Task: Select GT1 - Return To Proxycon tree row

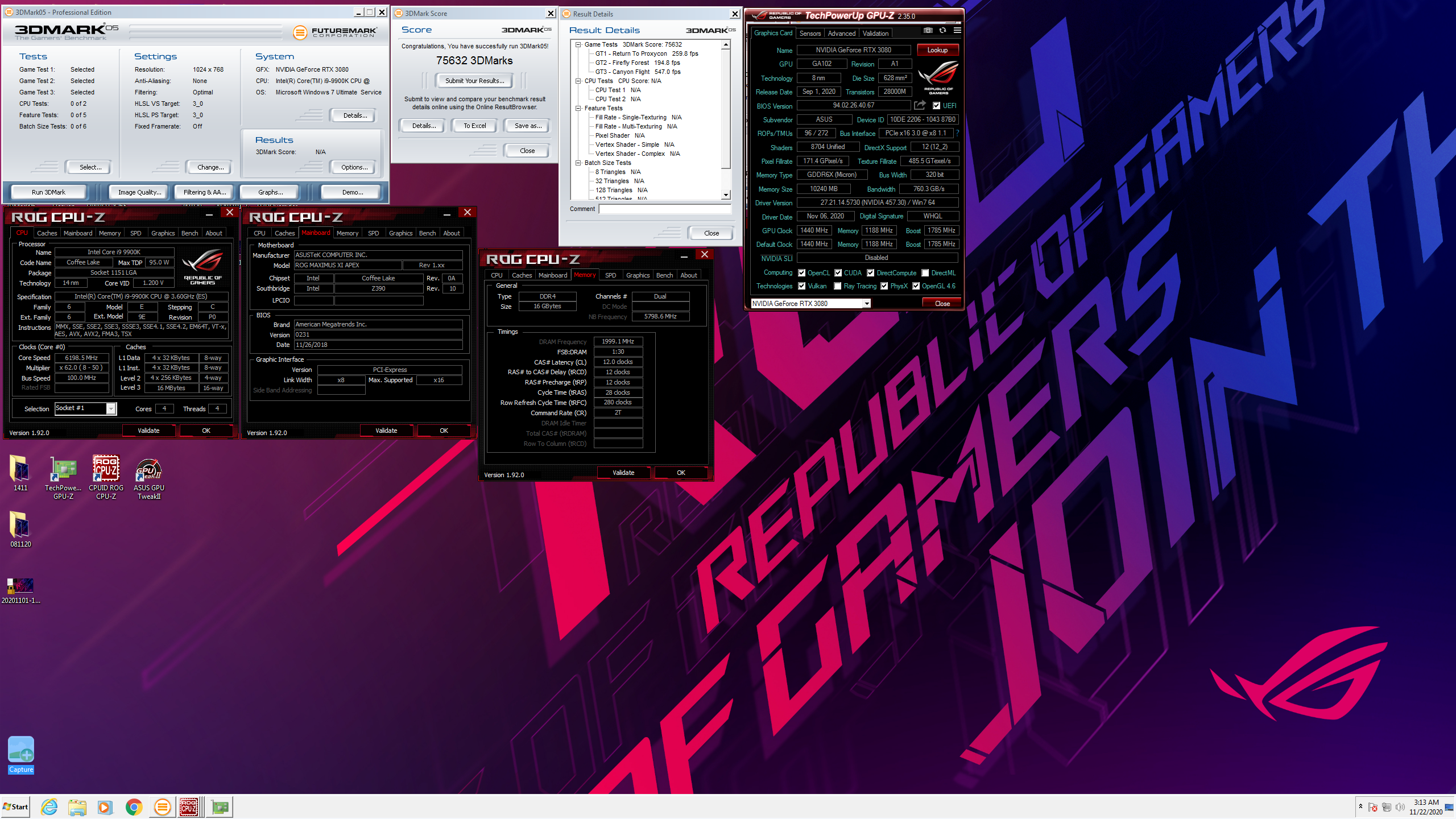Action: pos(647,53)
